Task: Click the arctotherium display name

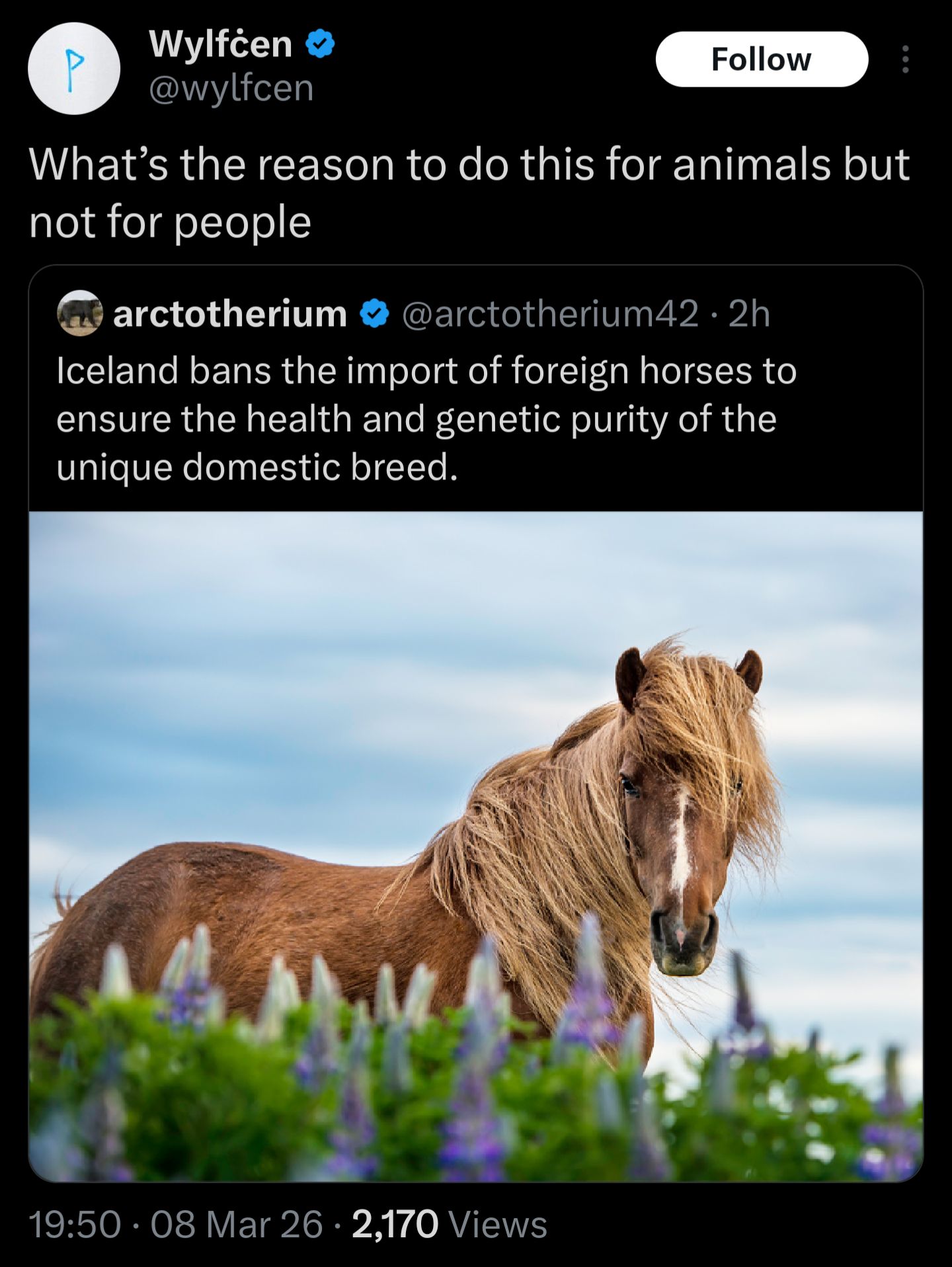Action: pos(230,313)
